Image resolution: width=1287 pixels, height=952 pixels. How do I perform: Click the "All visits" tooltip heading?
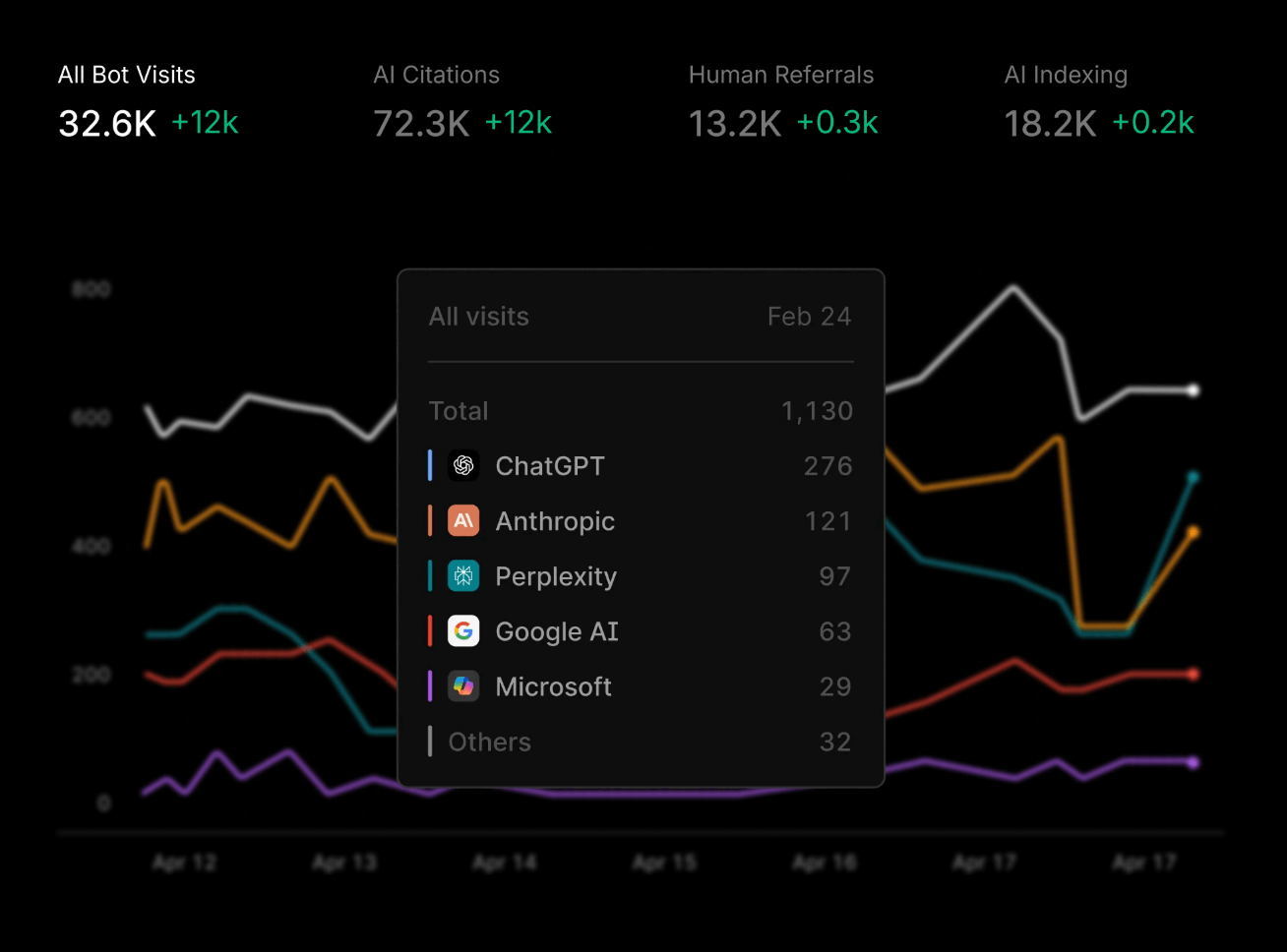[x=479, y=317]
